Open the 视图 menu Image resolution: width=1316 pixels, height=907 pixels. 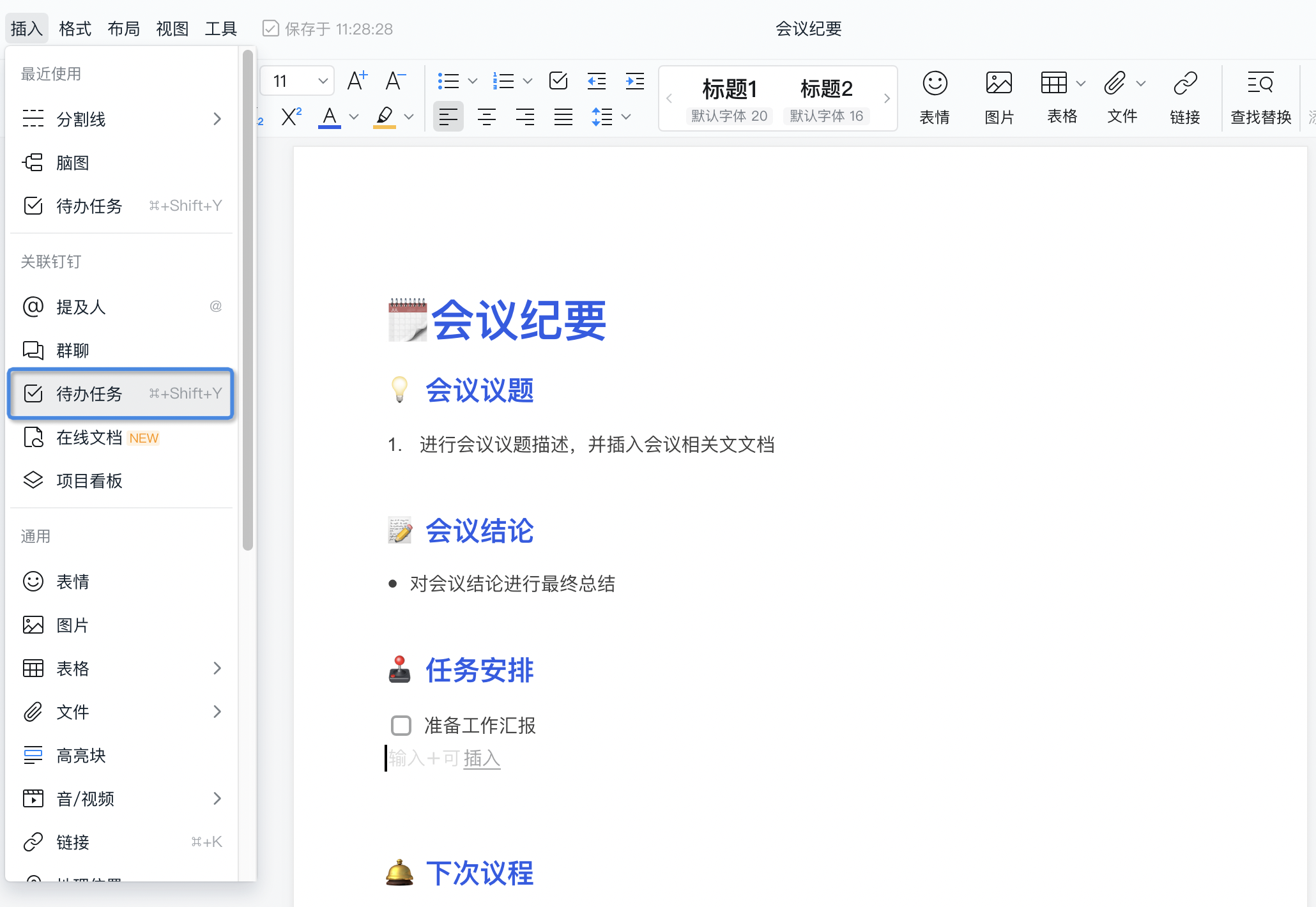click(171, 28)
